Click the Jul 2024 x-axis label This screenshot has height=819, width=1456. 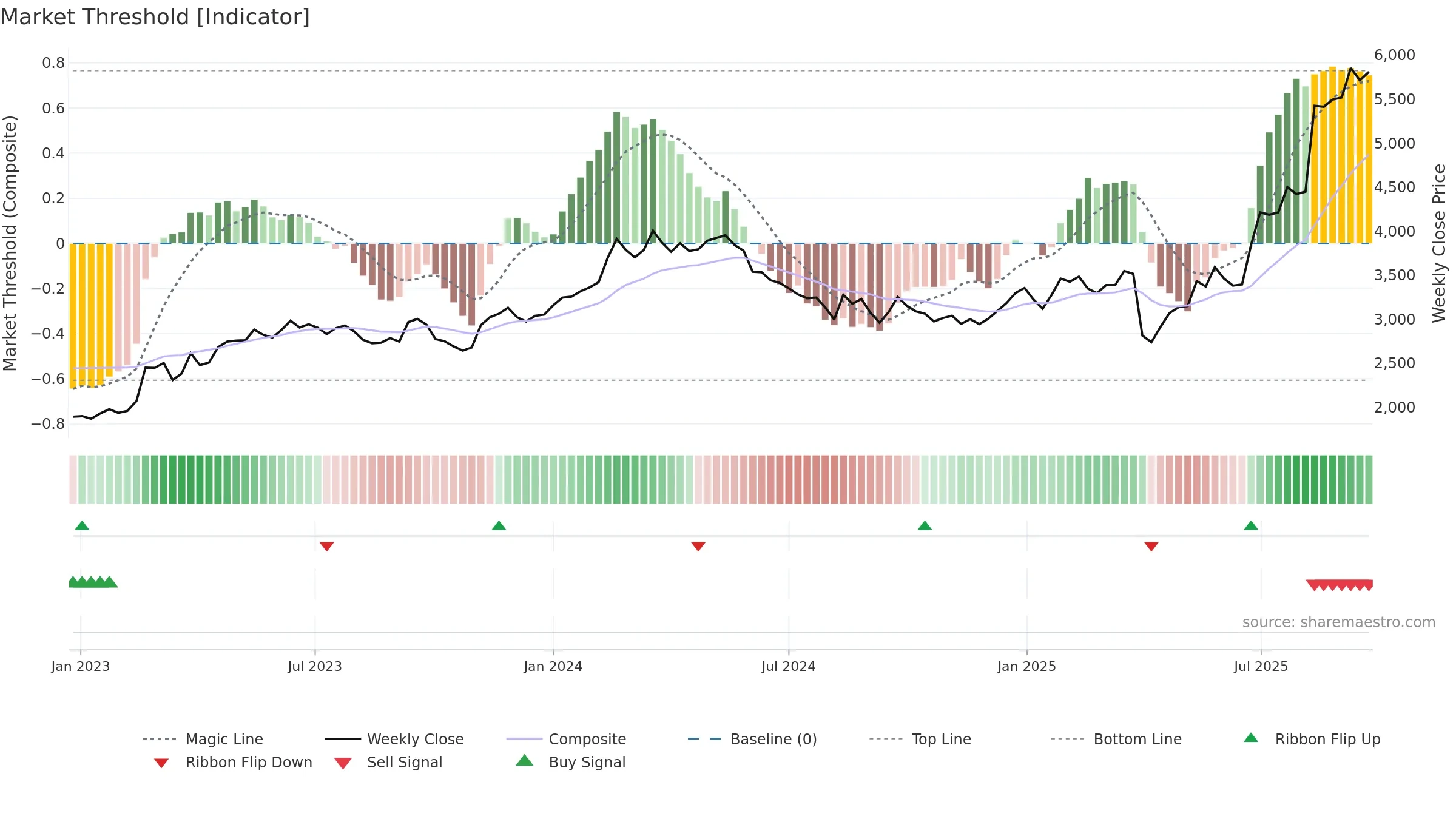(789, 666)
